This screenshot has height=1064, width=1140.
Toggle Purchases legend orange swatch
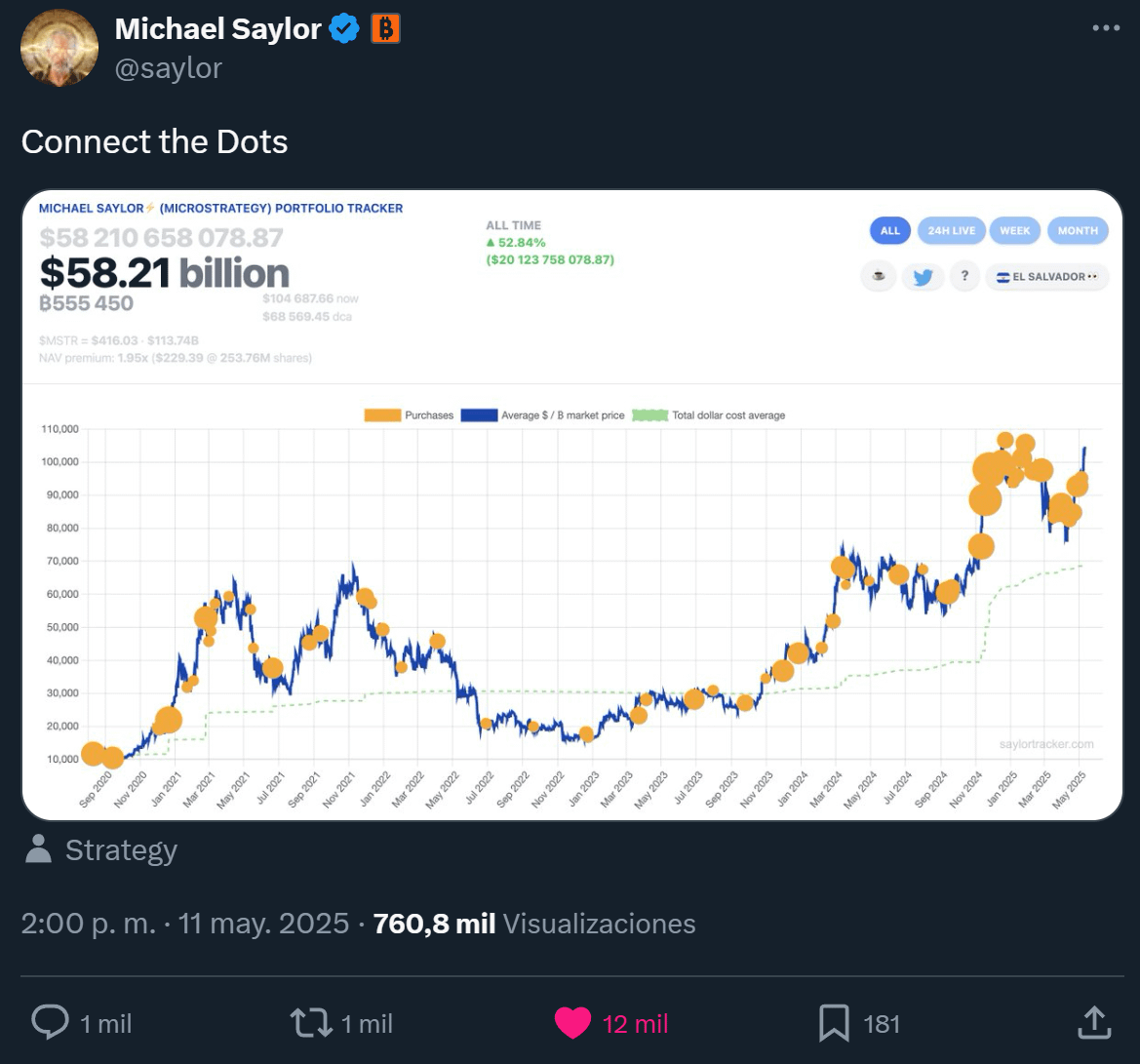coord(382,415)
